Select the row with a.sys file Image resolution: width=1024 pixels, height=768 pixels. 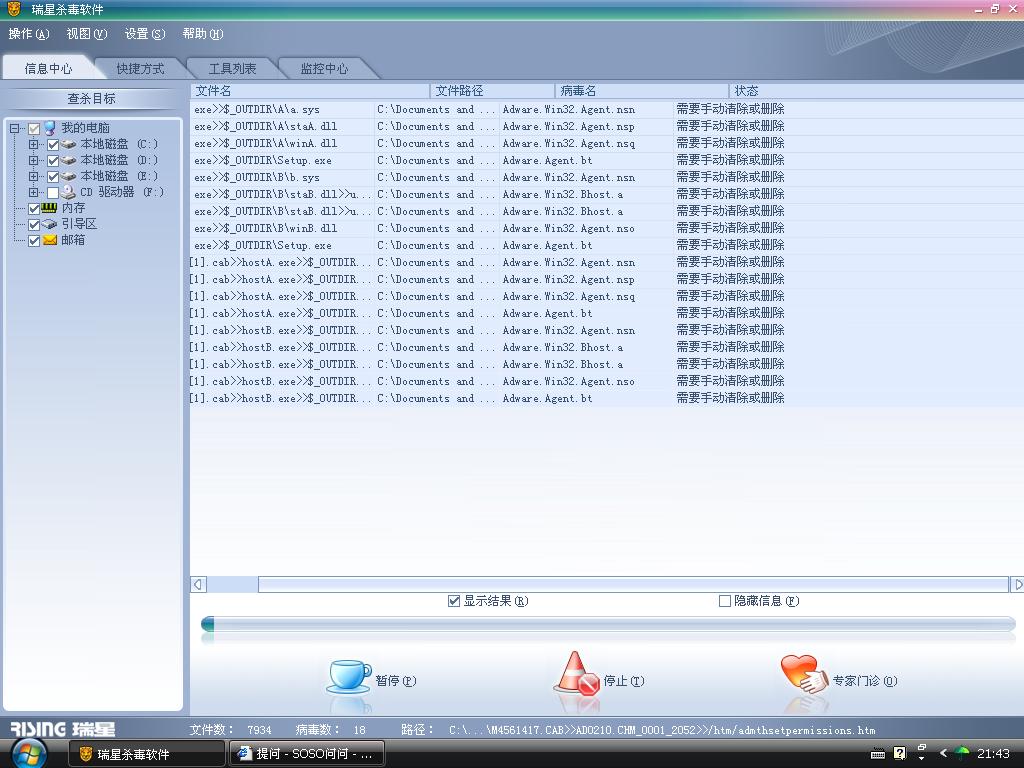[607, 110]
